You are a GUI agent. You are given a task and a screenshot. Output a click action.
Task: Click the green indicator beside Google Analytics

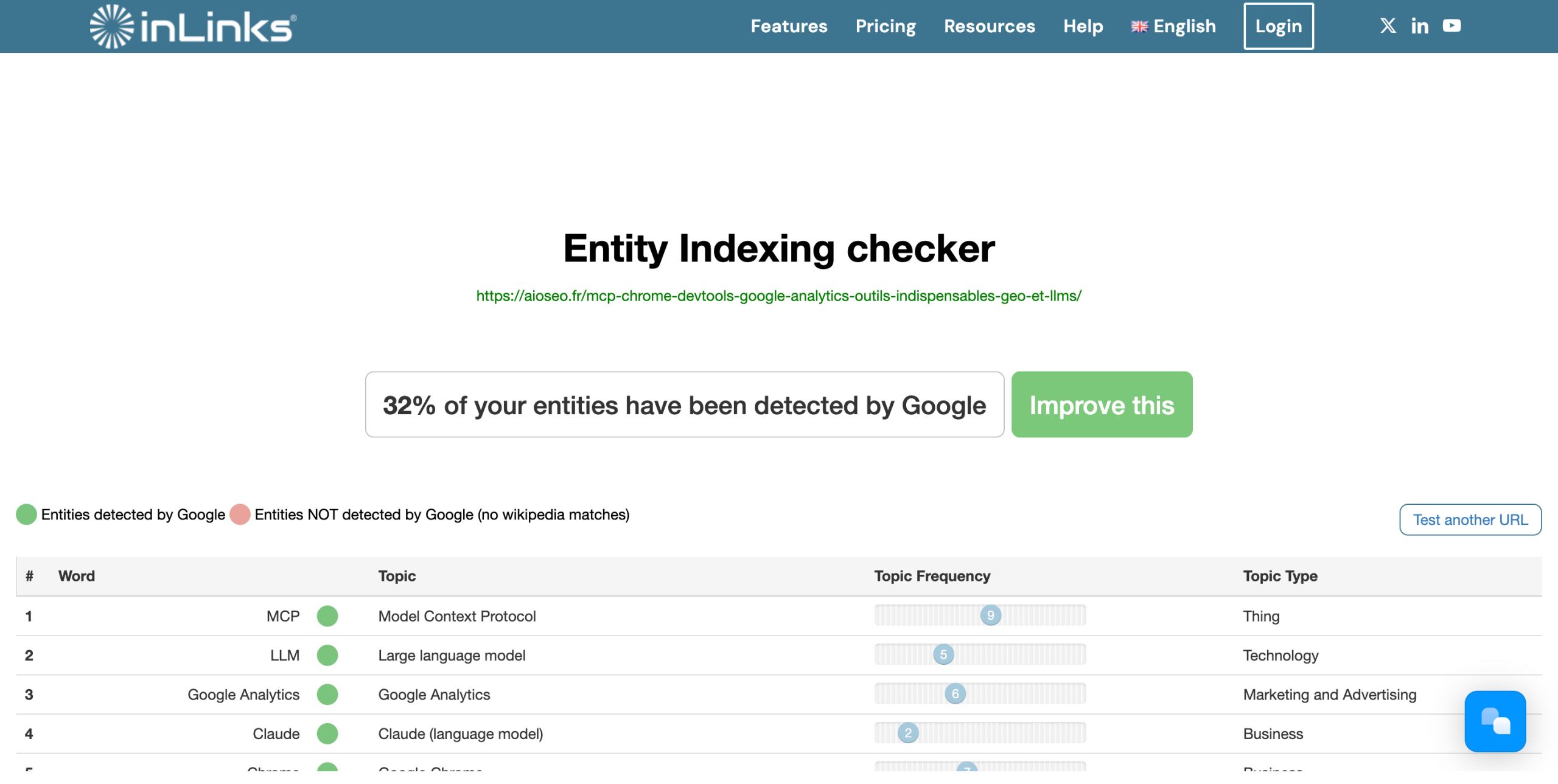[327, 694]
